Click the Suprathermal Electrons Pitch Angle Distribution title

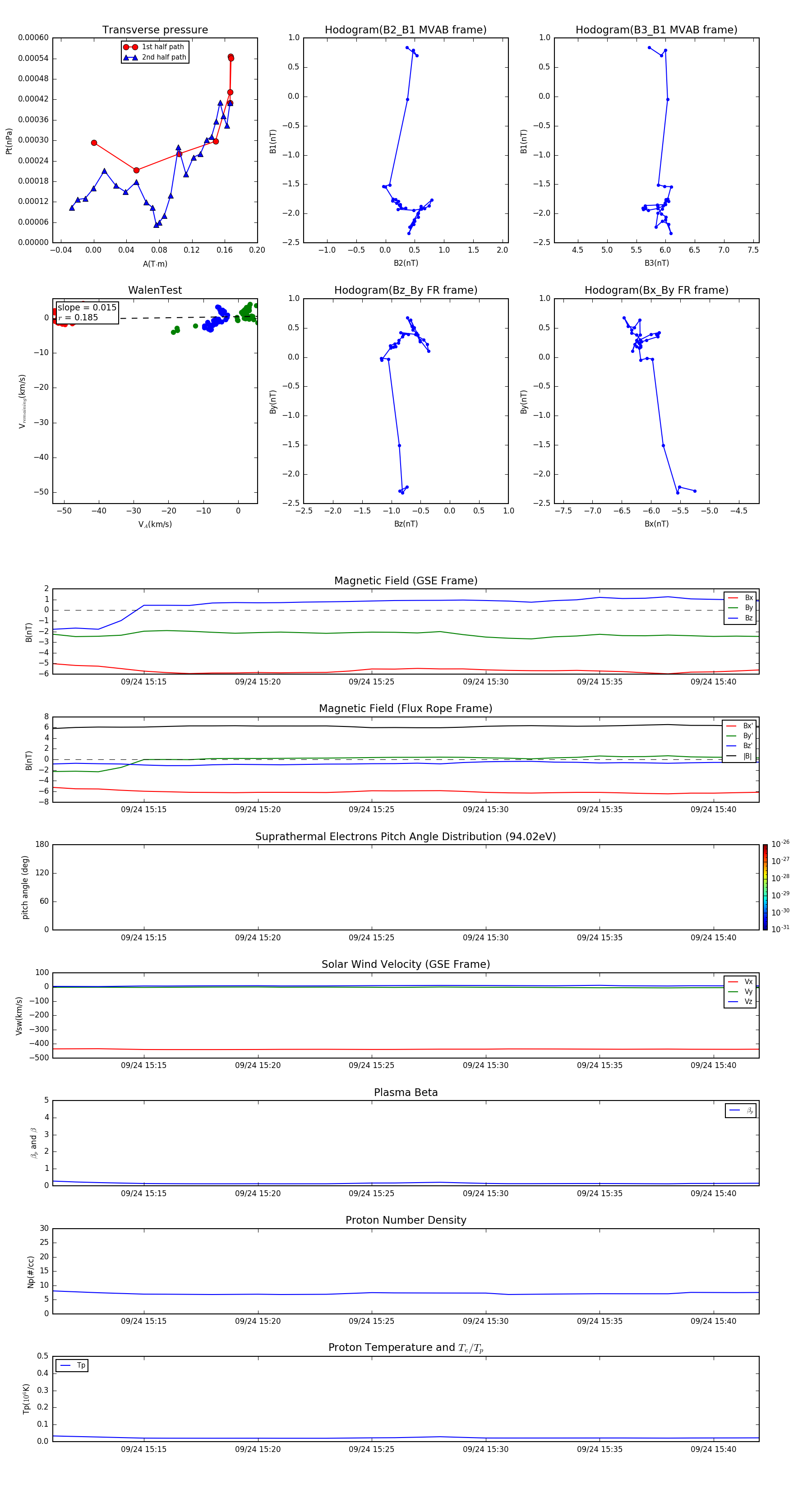[406, 837]
